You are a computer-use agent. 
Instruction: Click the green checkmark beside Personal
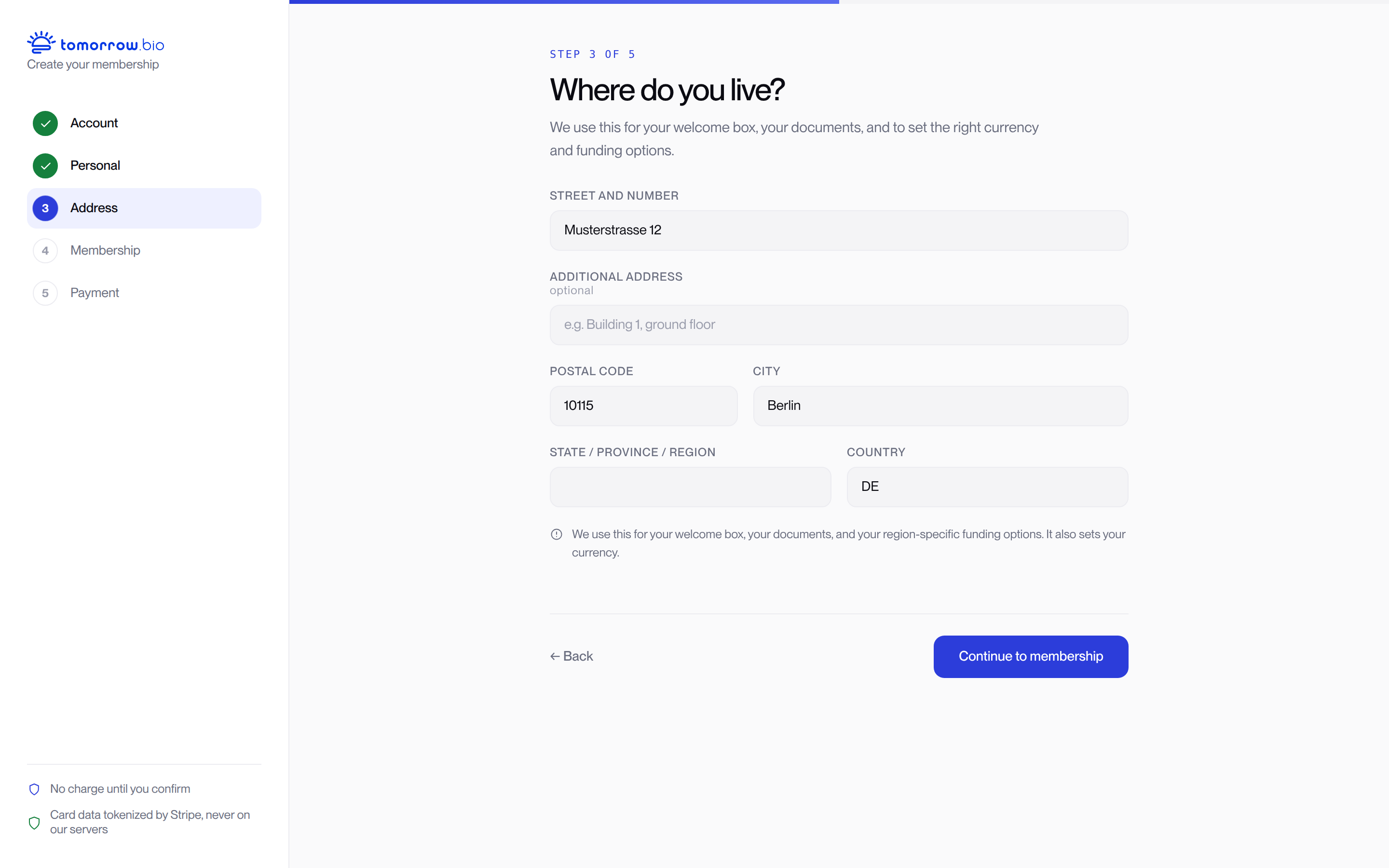45,166
